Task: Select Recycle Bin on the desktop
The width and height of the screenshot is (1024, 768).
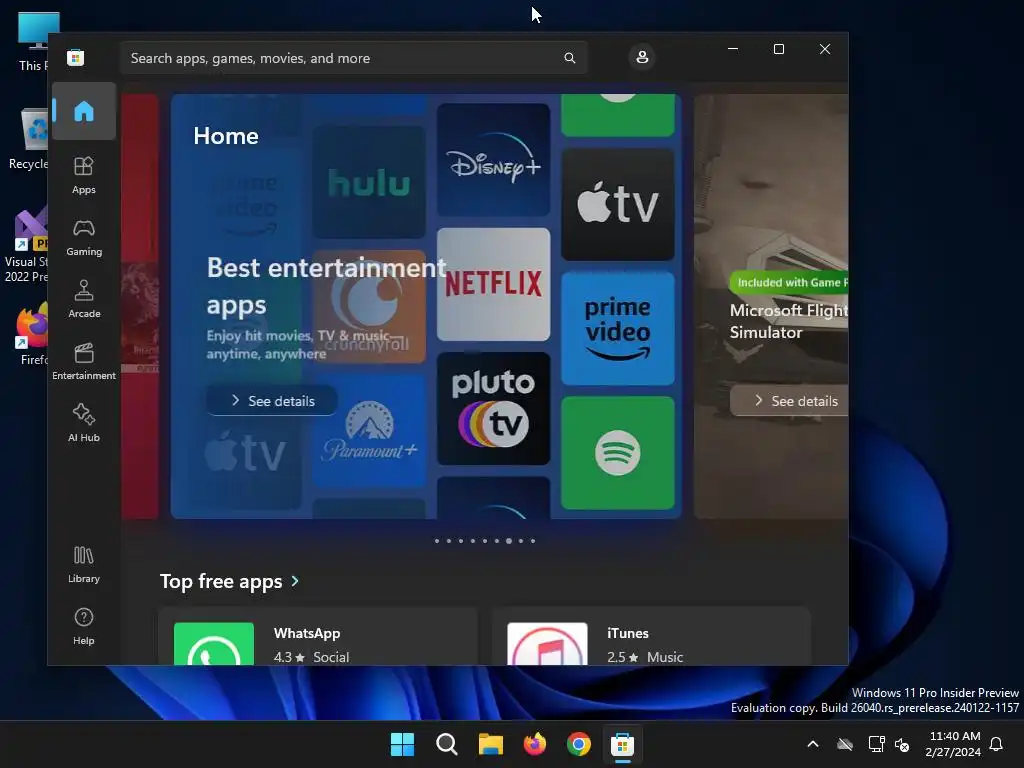Action: pos(27,139)
